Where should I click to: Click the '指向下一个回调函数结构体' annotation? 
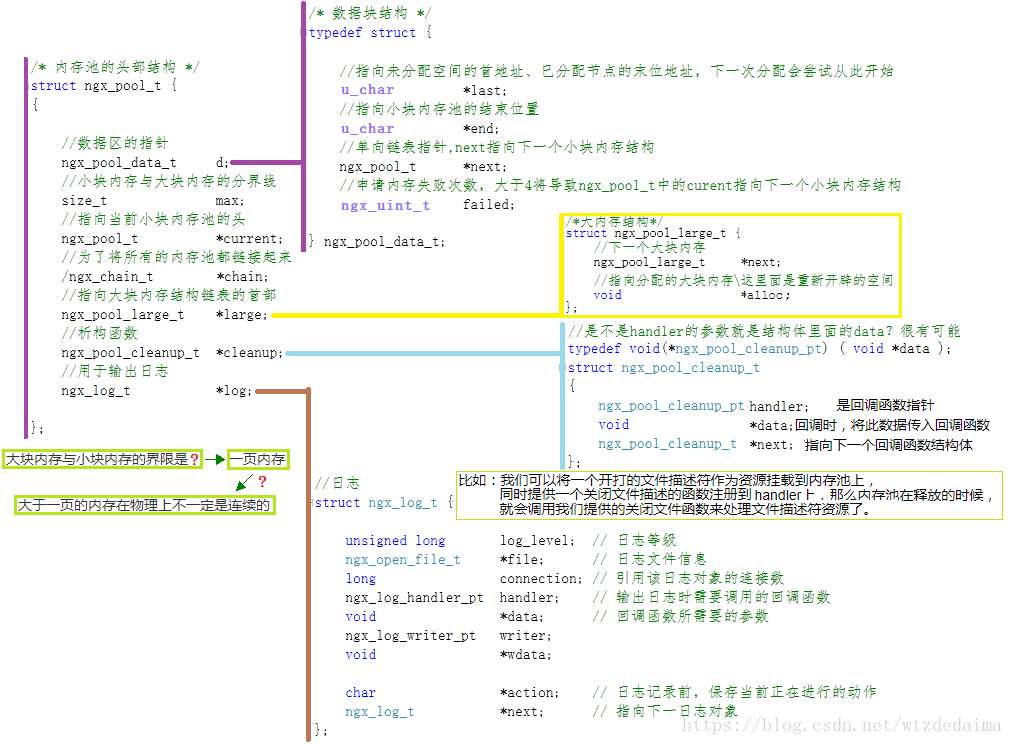tap(888, 445)
